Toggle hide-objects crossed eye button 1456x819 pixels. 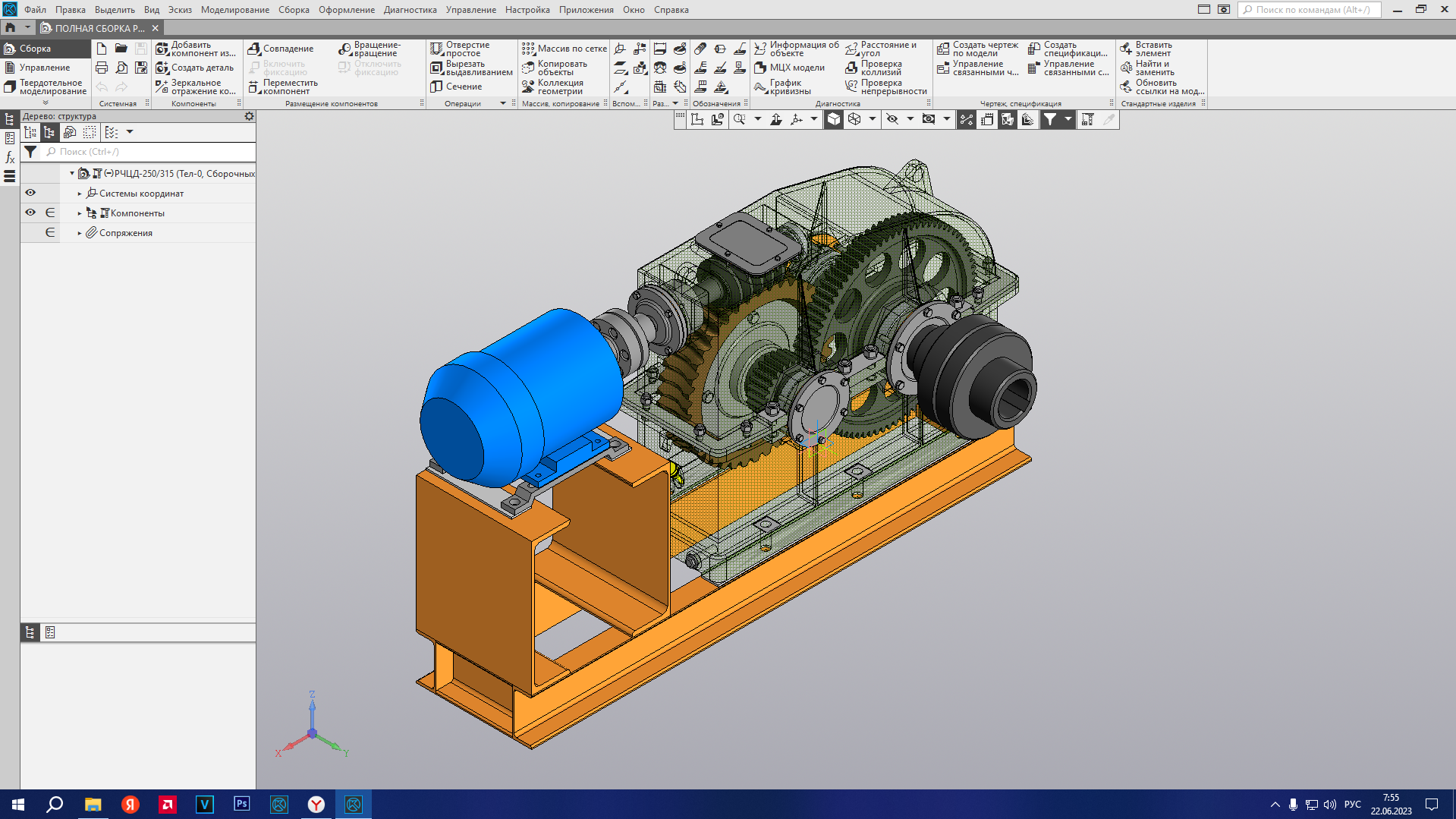pos(892,119)
